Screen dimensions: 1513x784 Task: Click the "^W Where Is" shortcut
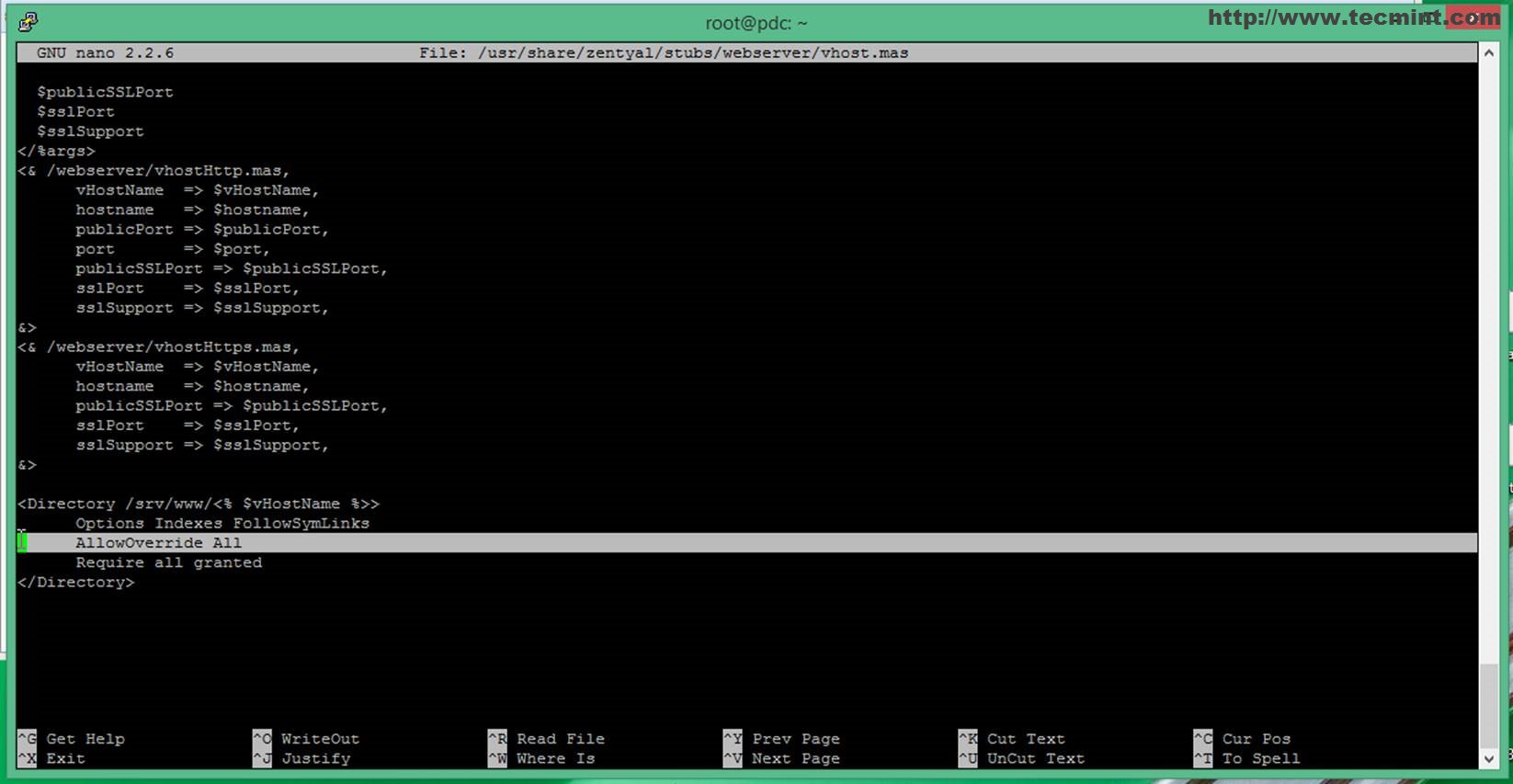pyautogui.click(x=541, y=759)
